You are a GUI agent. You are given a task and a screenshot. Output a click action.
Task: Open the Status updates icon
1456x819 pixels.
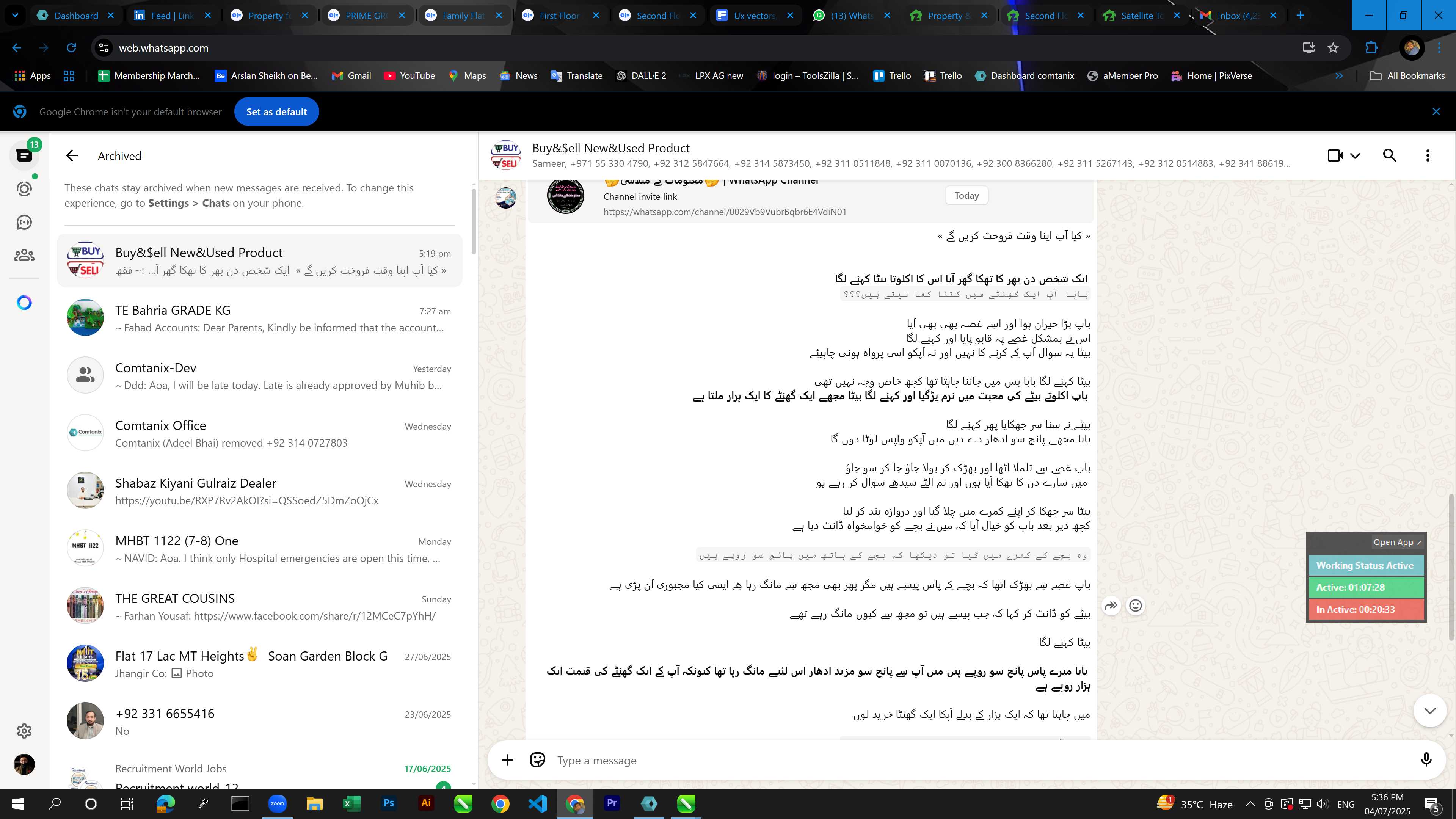tap(24, 189)
